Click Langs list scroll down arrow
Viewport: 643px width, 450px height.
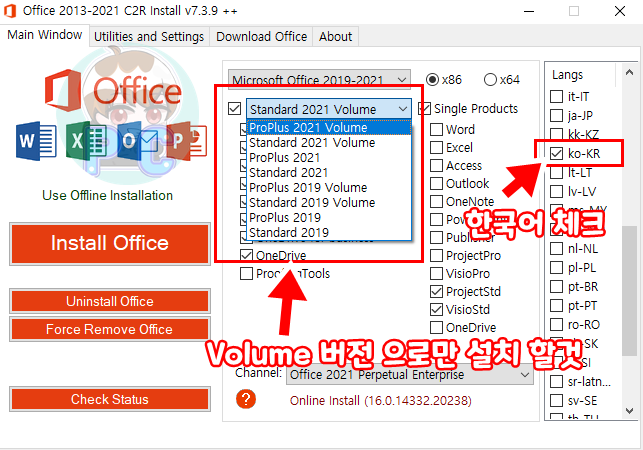[629, 411]
